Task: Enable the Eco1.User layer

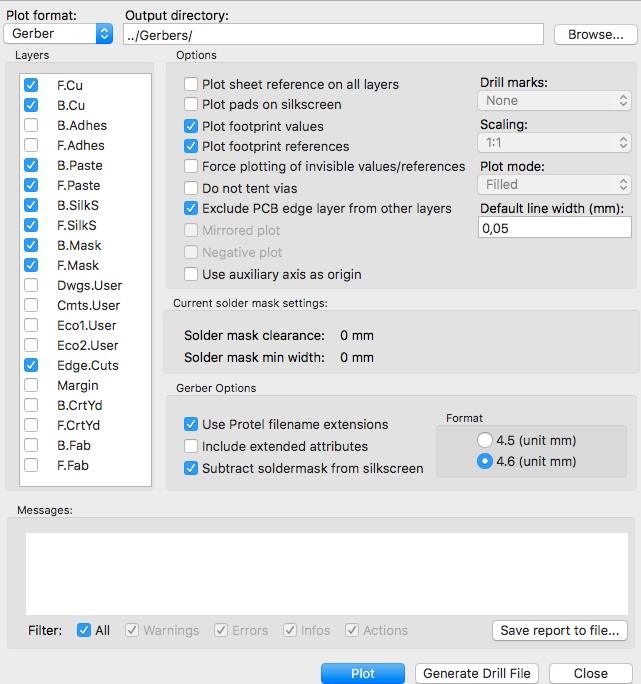Action: click(x=31, y=325)
